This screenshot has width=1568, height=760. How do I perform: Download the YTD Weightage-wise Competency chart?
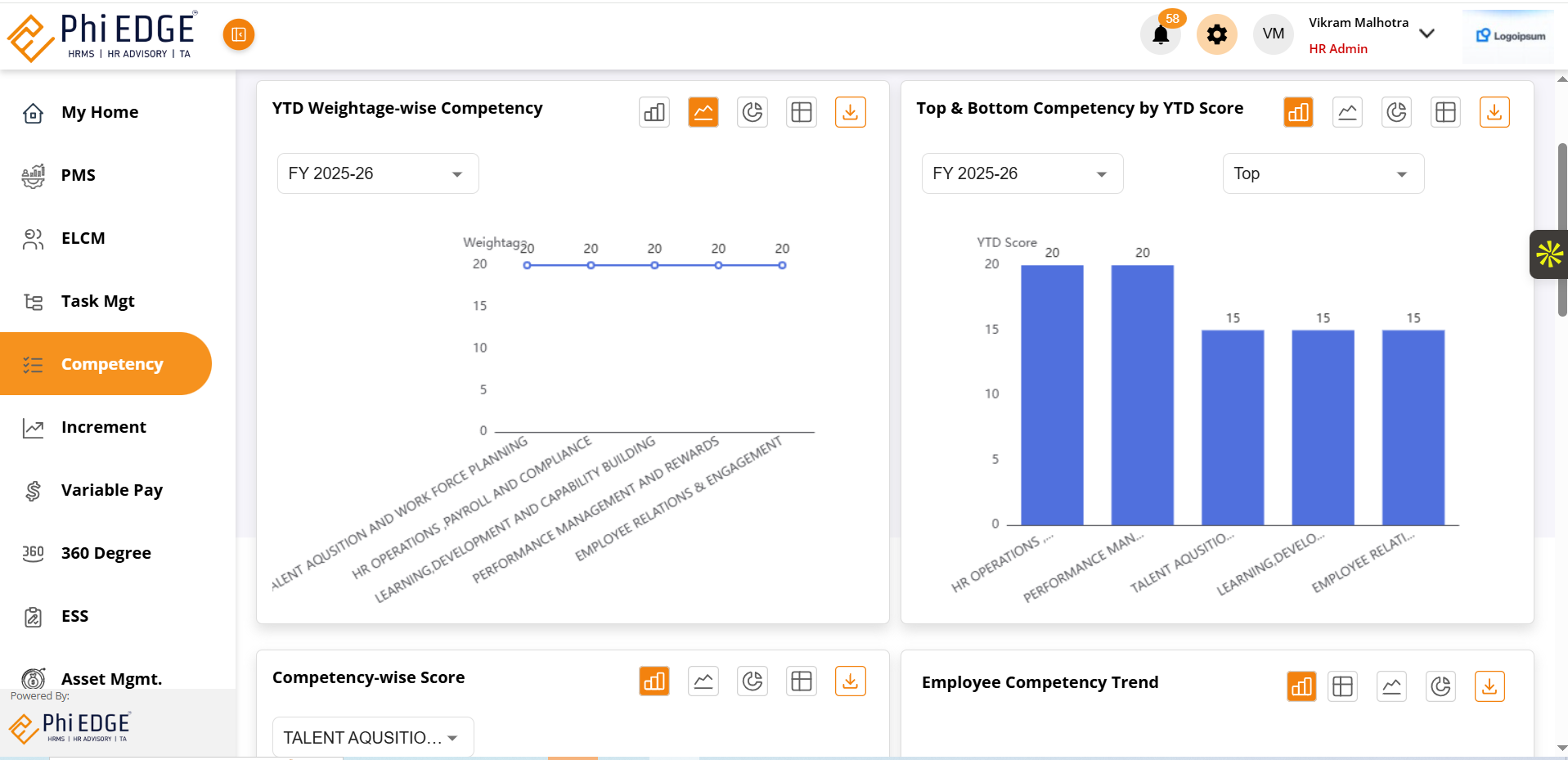point(850,112)
